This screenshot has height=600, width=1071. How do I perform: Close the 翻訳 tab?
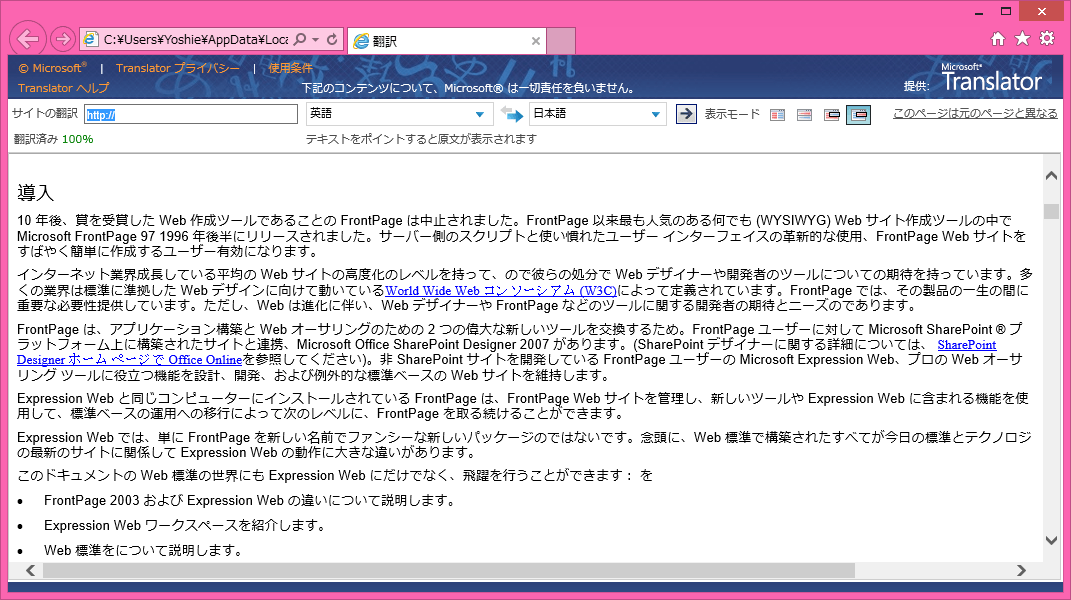tap(536, 41)
